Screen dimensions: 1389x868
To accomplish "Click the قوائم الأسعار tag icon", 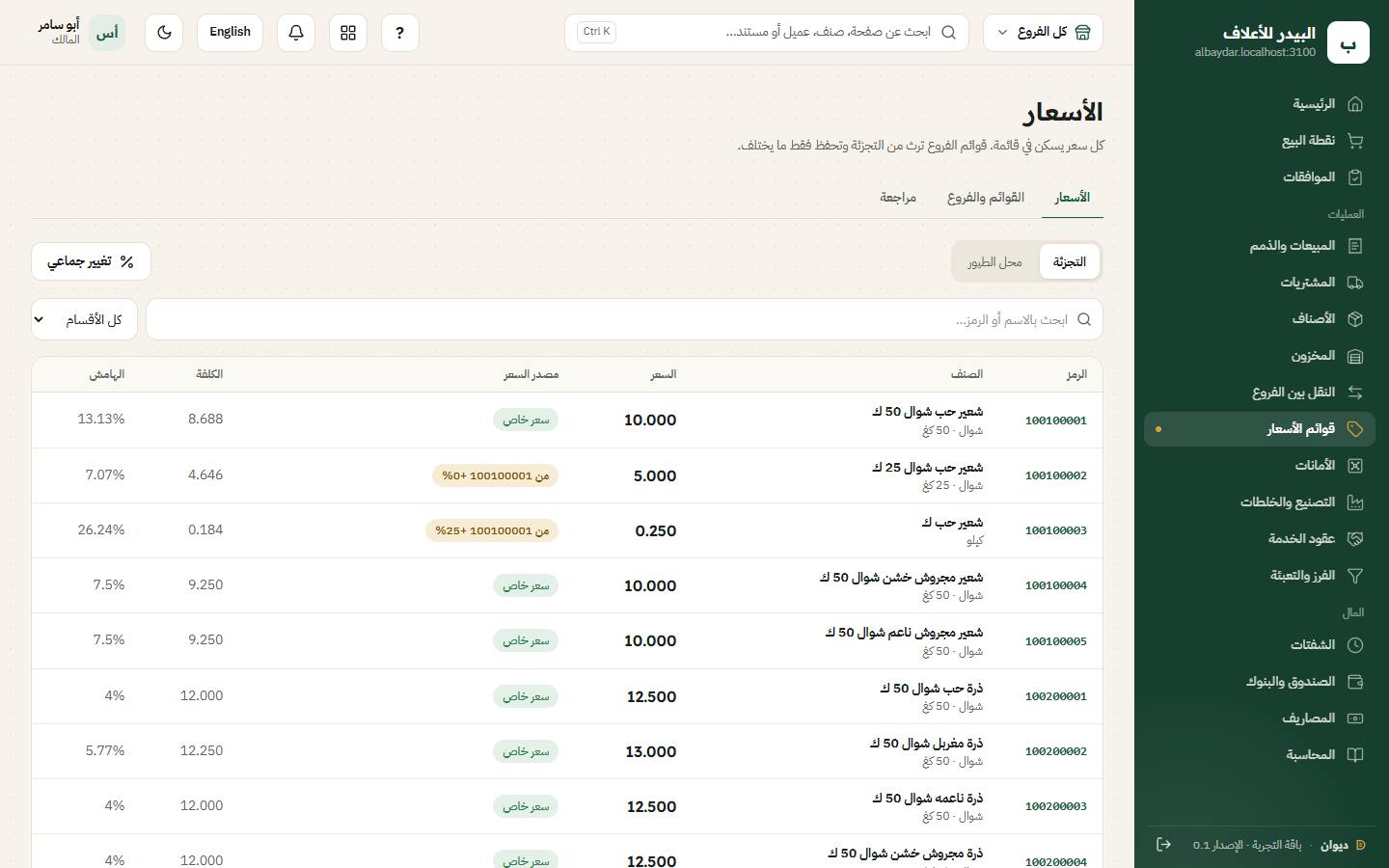I will [x=1355, y=429].
